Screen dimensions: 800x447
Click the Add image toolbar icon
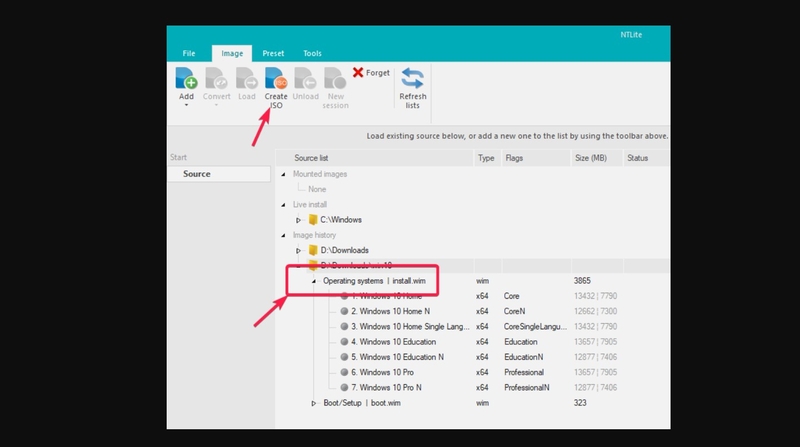point(186,79)
